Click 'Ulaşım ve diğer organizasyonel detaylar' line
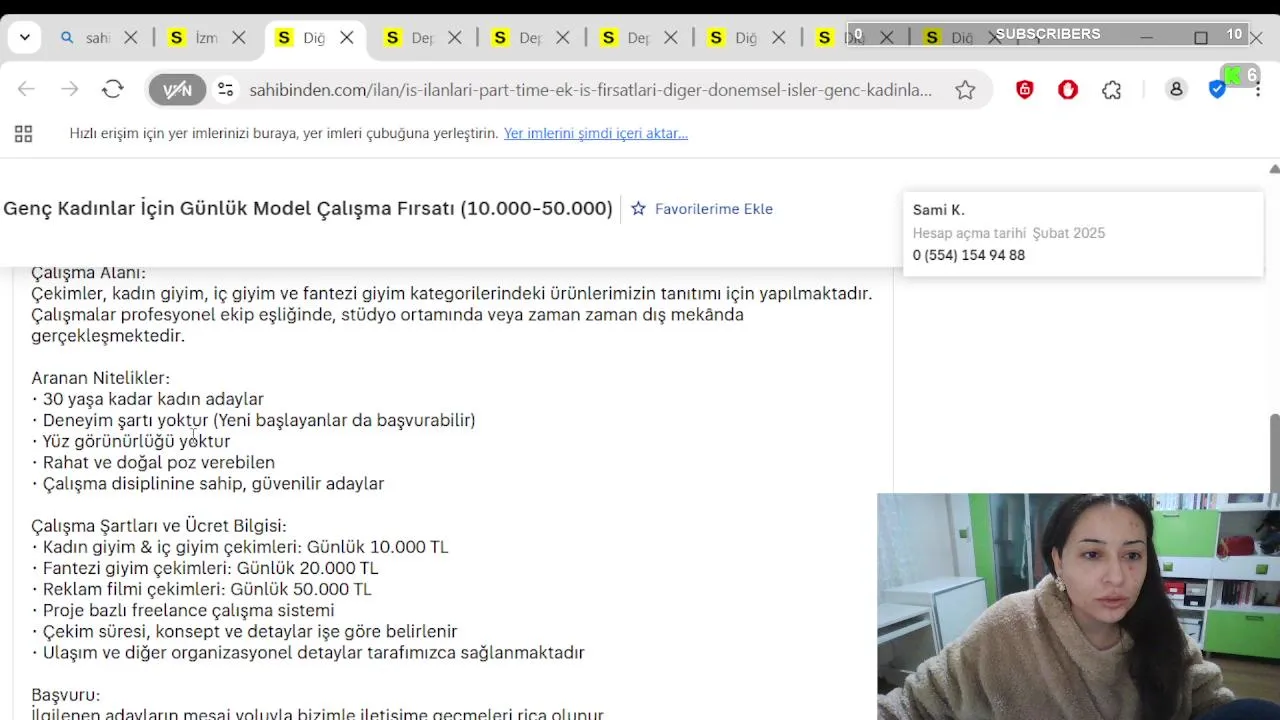The width and height of the screenshot is (1280, 720). click(308, 652)
